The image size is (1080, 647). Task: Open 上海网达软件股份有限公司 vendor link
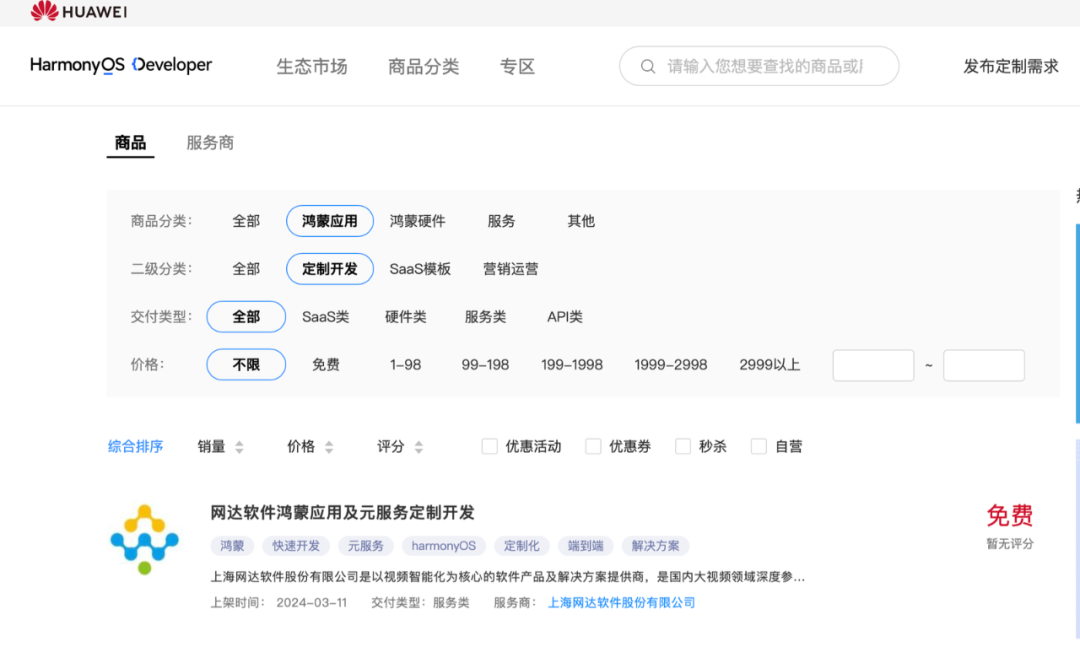[x=621, y=603]
